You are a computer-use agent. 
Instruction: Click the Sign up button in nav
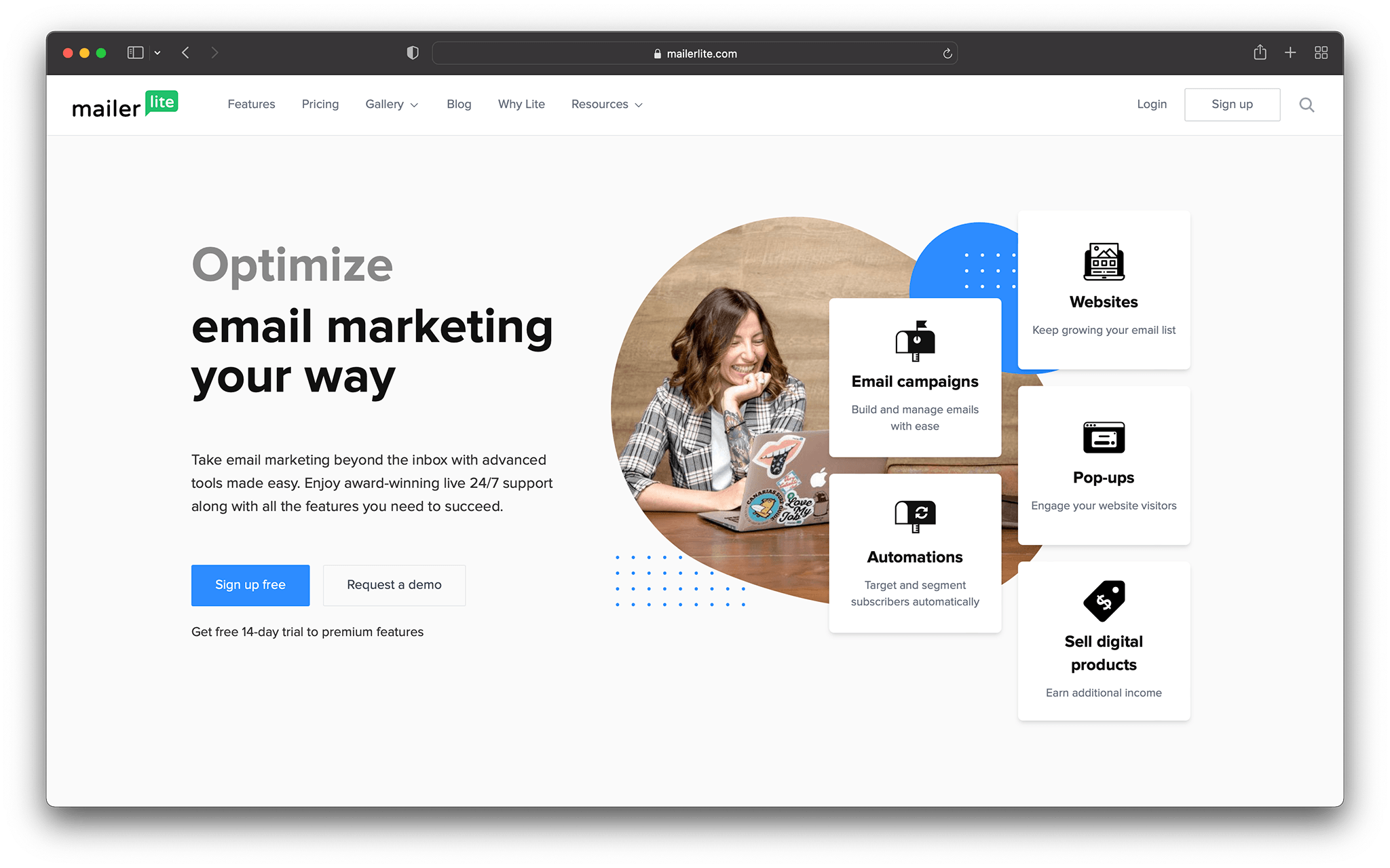[1231, 104]
